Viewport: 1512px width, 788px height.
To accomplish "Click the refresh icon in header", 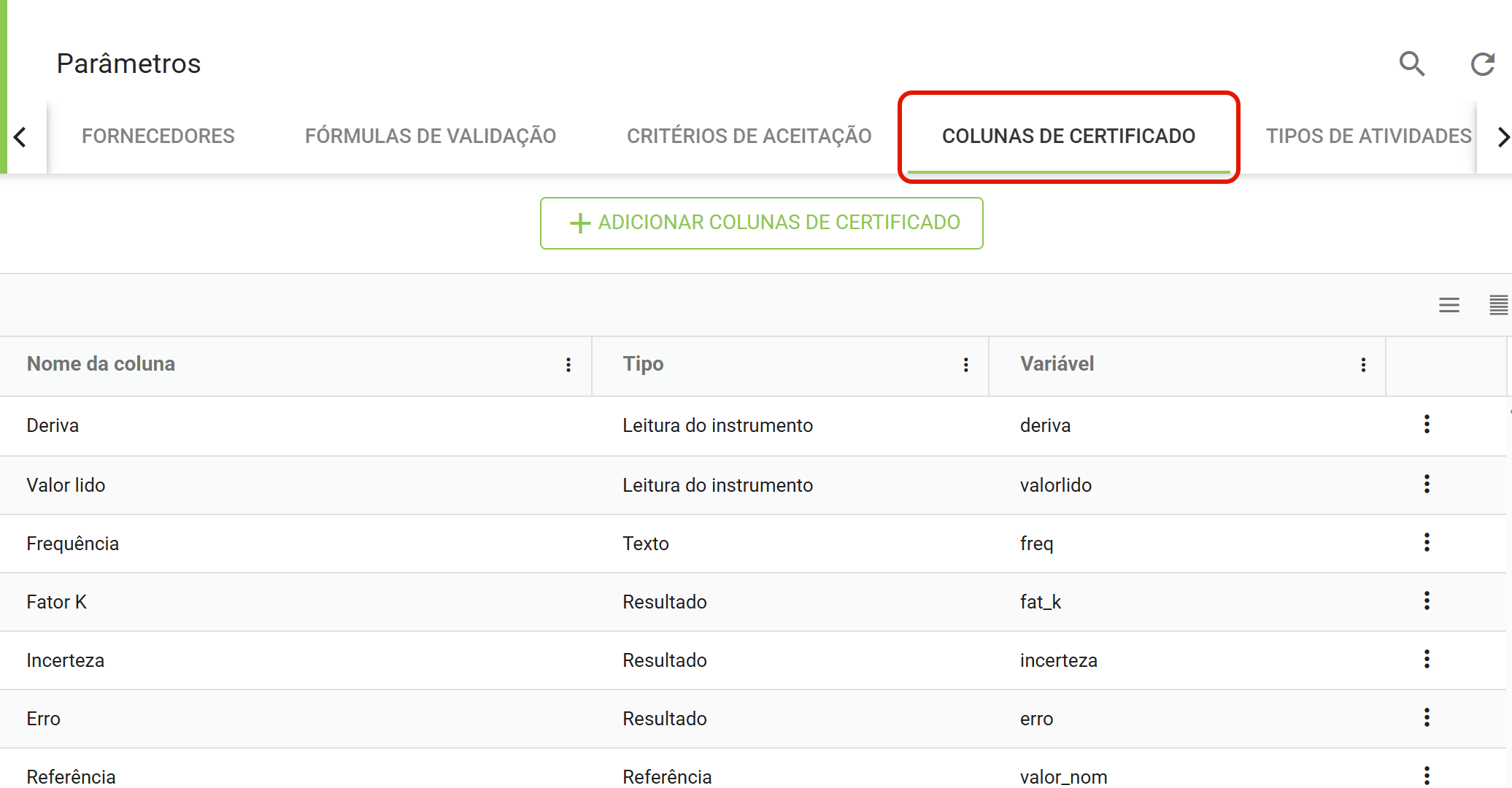I will (x=1483, y=64).
